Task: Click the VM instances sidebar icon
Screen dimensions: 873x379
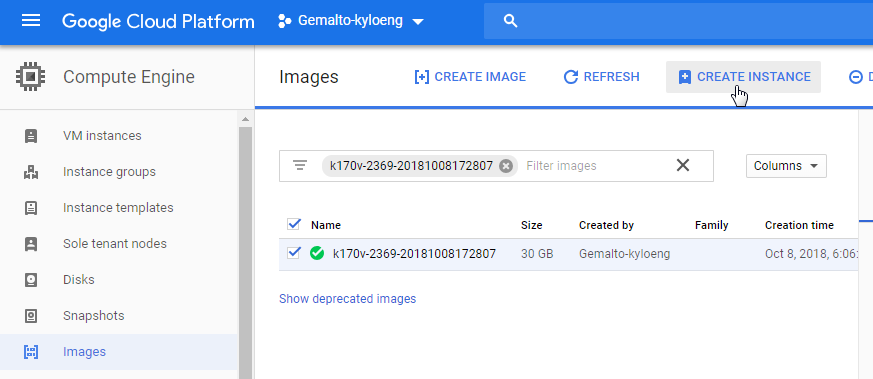Action: [x=31, y=136]
